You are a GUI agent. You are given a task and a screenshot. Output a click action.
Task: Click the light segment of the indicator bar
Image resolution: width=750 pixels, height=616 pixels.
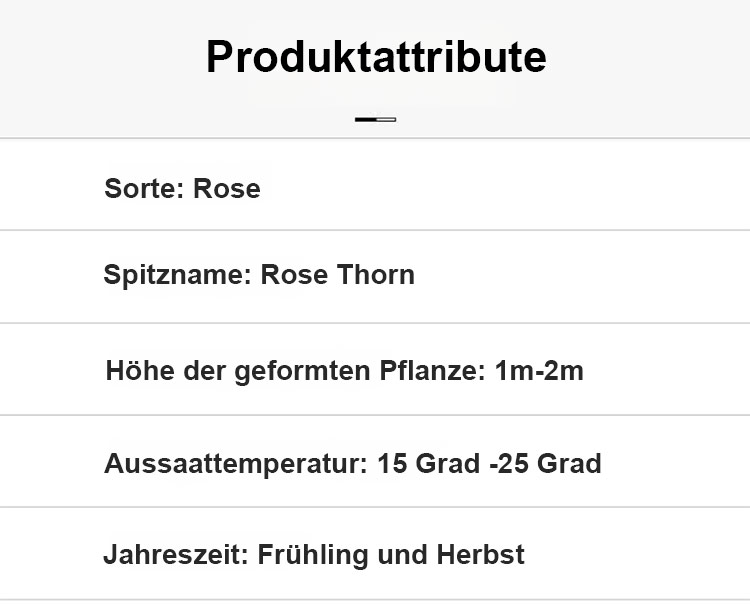pyautogui.click(x=386, y=120)
